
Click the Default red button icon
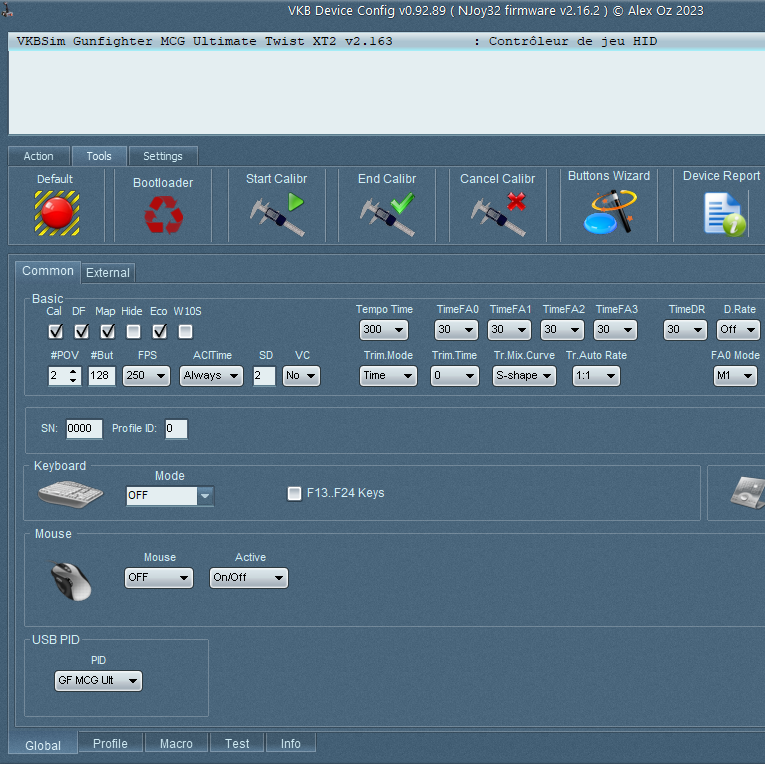tap(57, 213)
